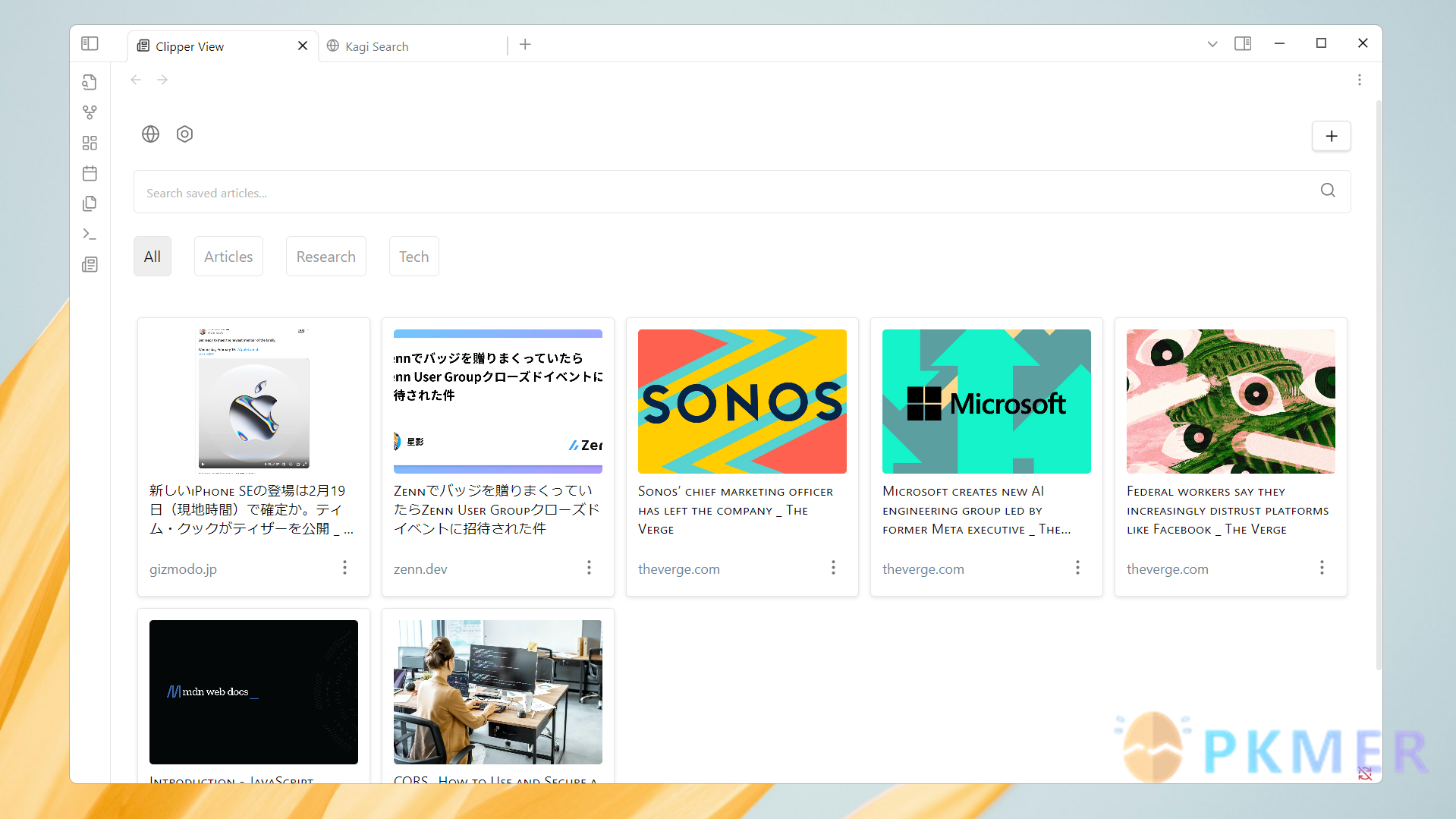
Task: Expand the tab list dropdown chevron
Action: [x=1212, y=44]
